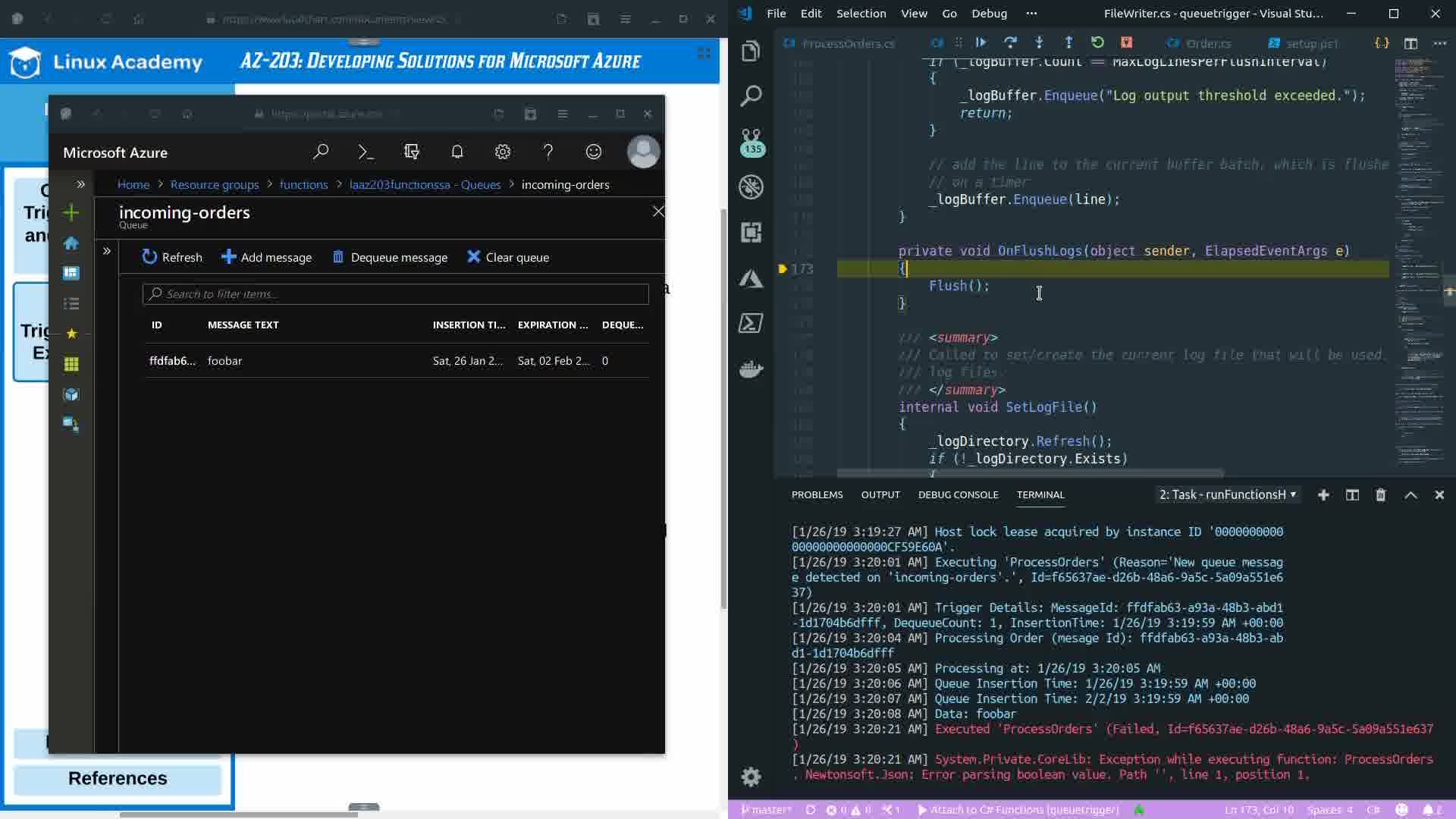The height and width of the screenshot is (819, 1456).
Task: Toggle the breakpoint on line 173
Action: pos(783,268)
